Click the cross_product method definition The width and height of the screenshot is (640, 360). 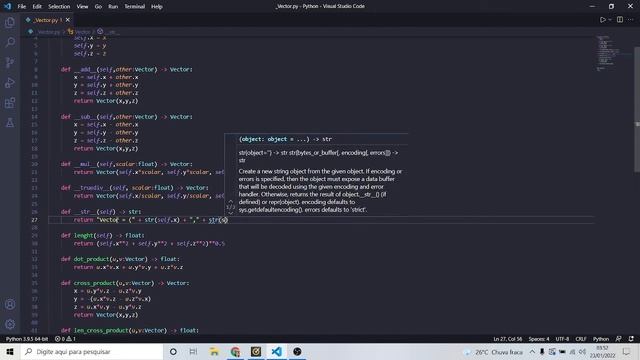coord(125,283)
